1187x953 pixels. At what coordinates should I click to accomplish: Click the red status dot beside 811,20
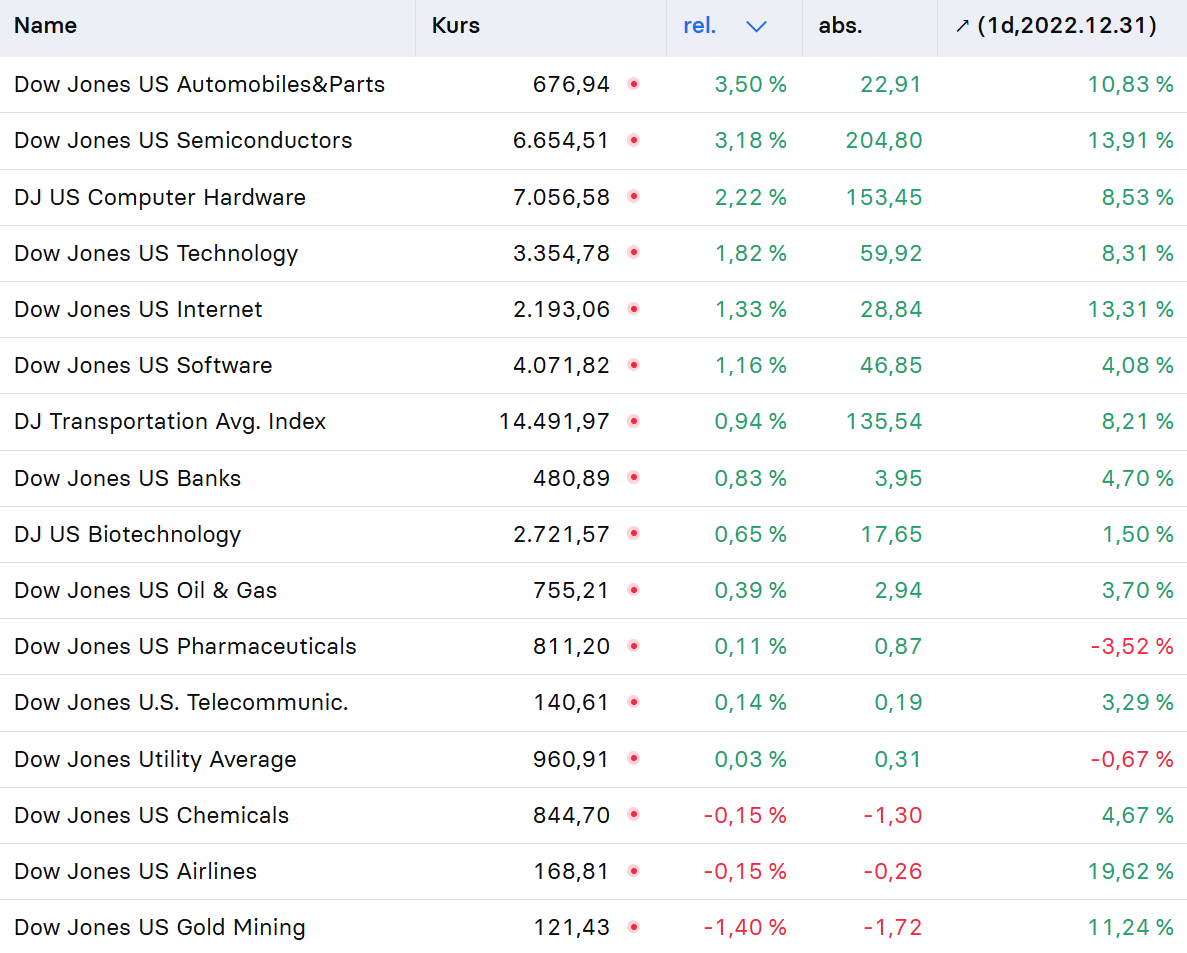tap(634, 645)
